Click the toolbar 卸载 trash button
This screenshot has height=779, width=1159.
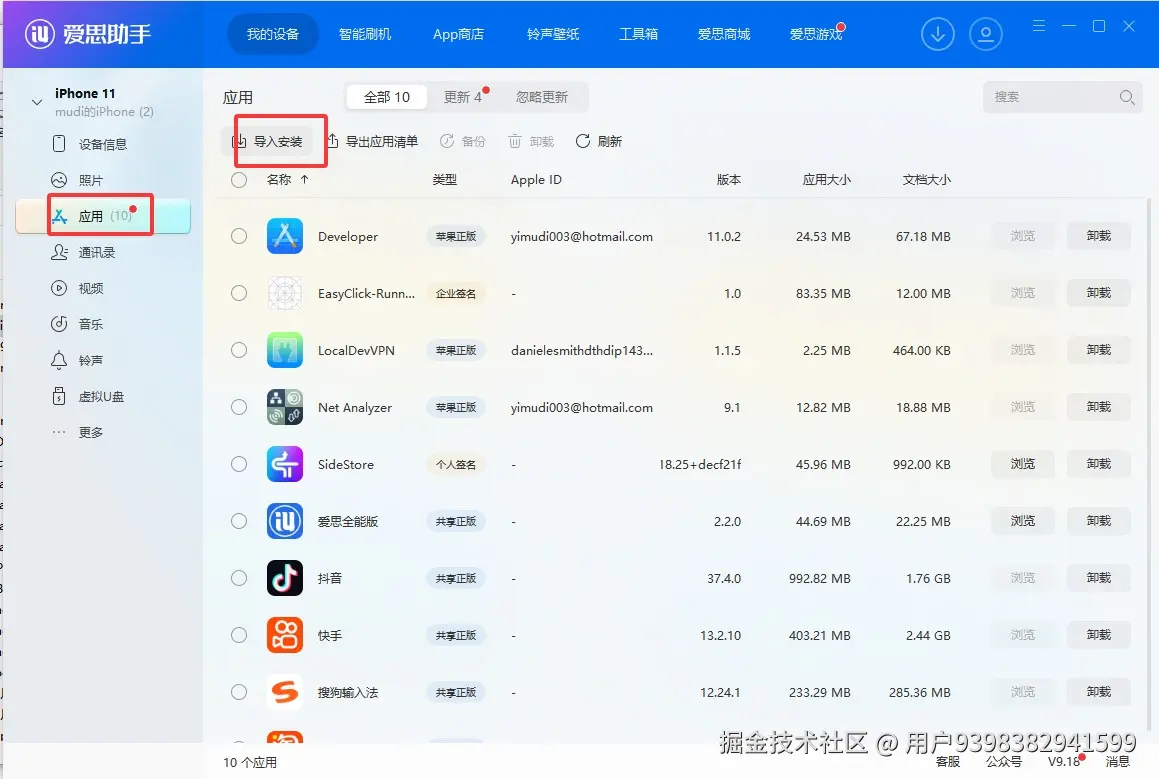coord(531,141)
